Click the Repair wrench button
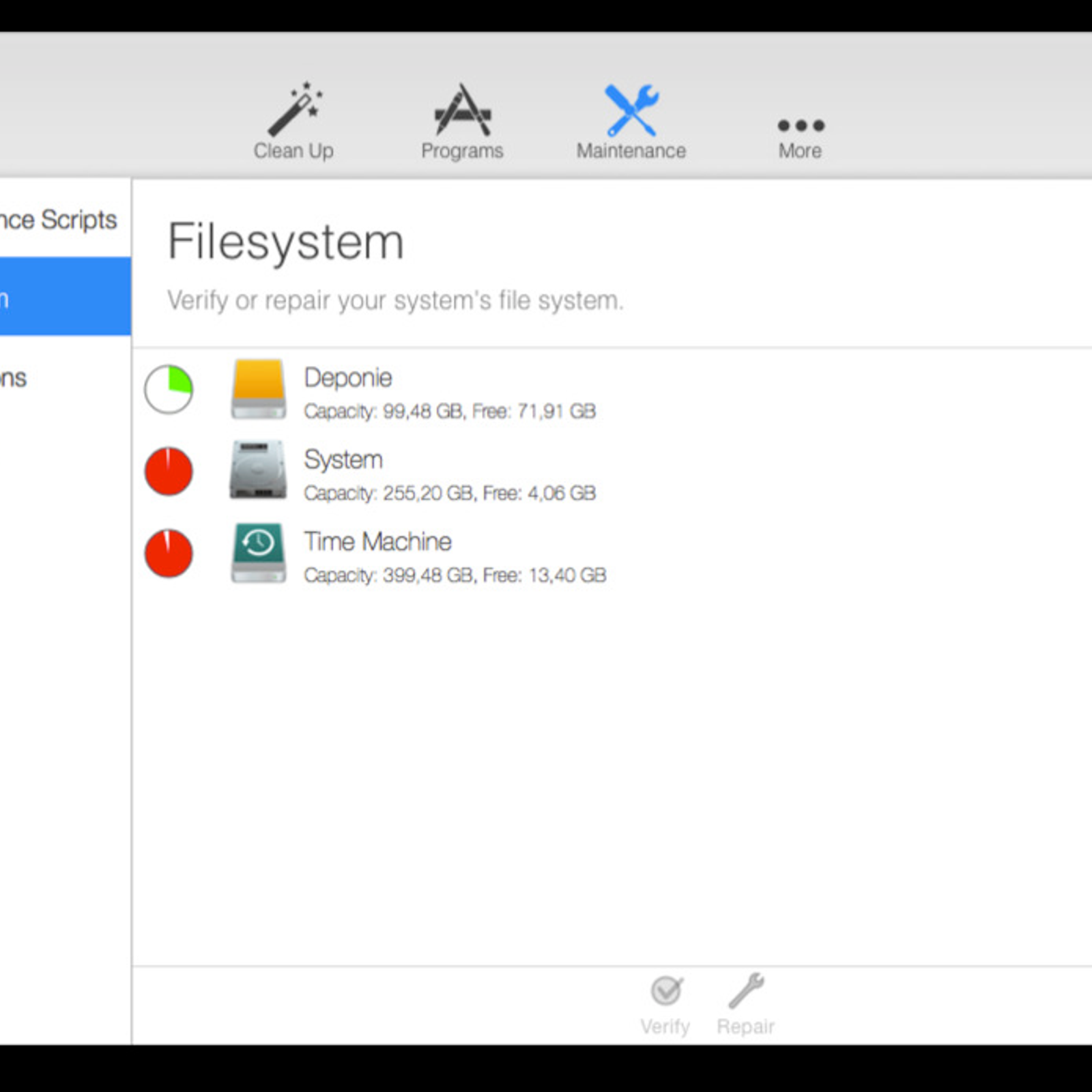The image size is (1092, 1092). (745, 1005)
